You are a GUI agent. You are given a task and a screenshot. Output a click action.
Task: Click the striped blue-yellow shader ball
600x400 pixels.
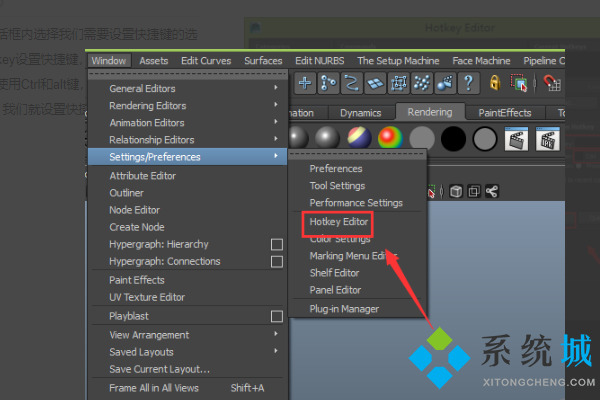click(358, 138)
